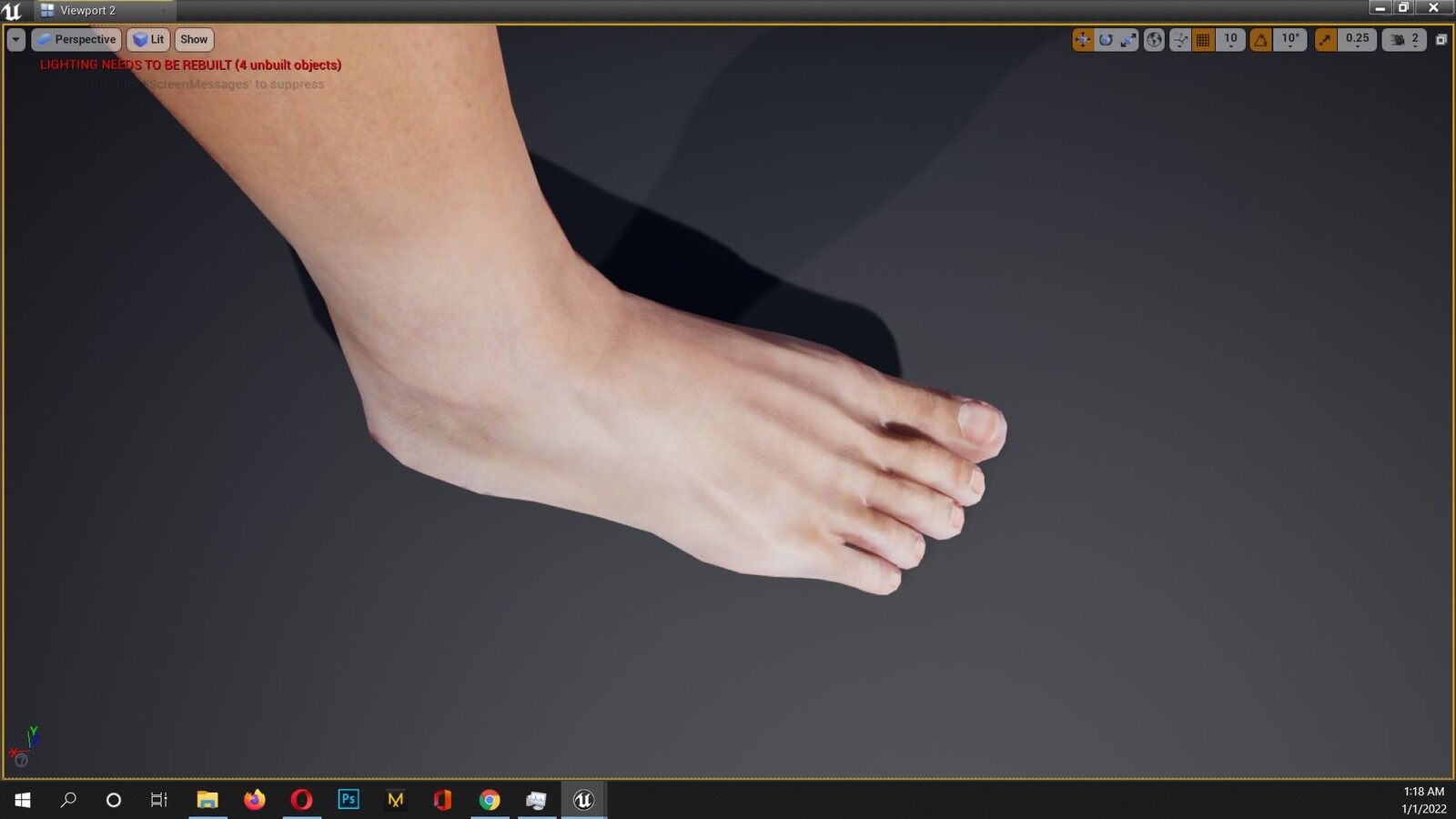Toggle scale snapping
1456x819 pixels.
click(1326, 39)
